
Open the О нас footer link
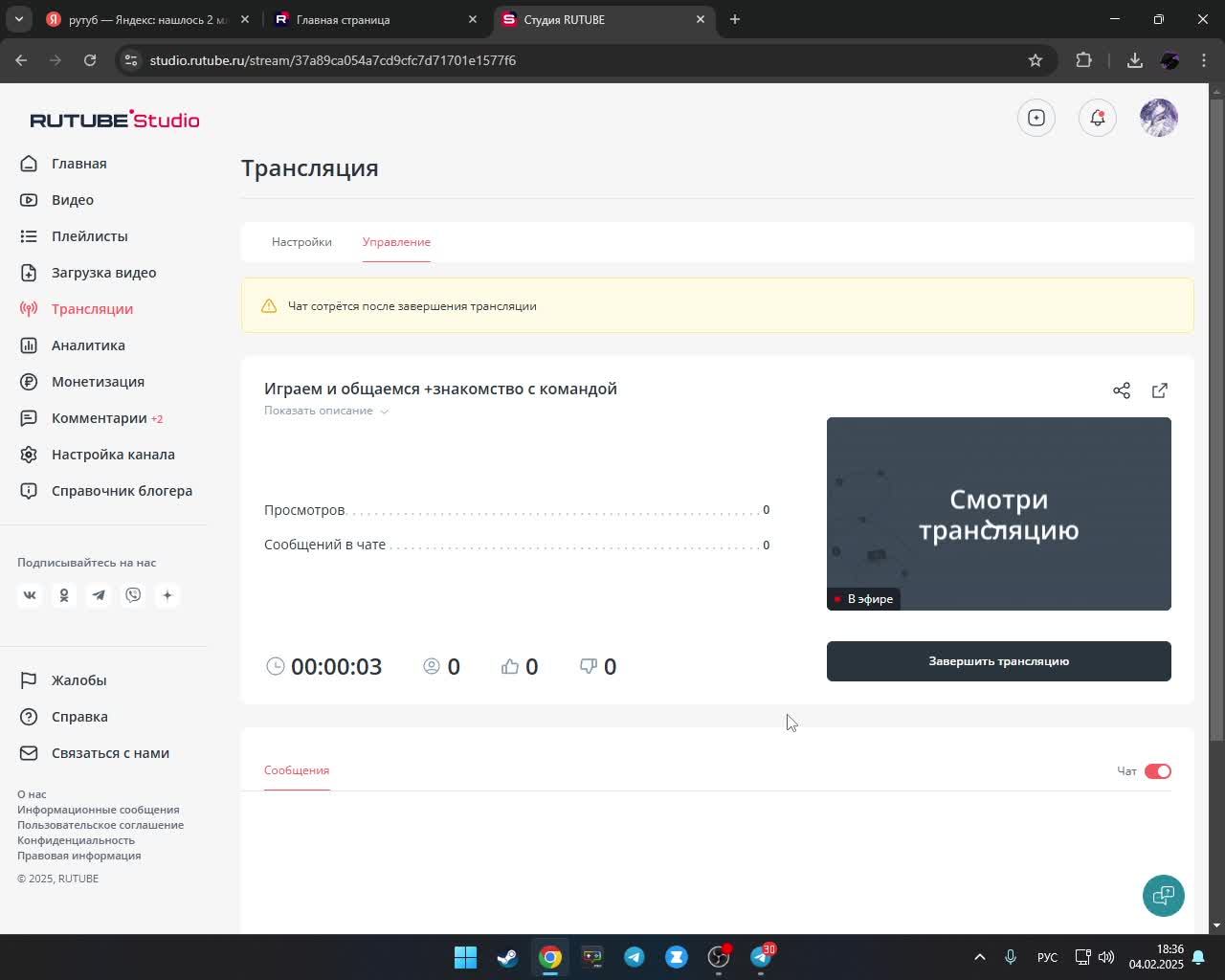click(32, 794)
